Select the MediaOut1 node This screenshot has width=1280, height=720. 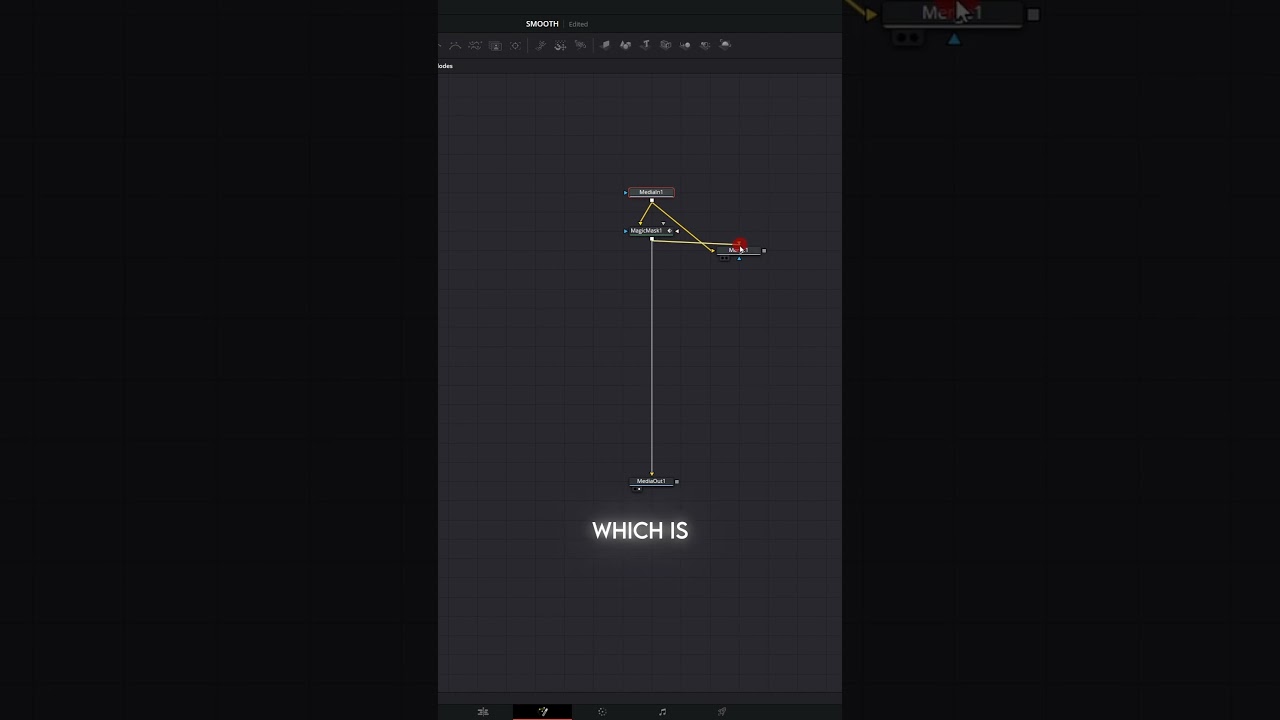tap(651, 481)
